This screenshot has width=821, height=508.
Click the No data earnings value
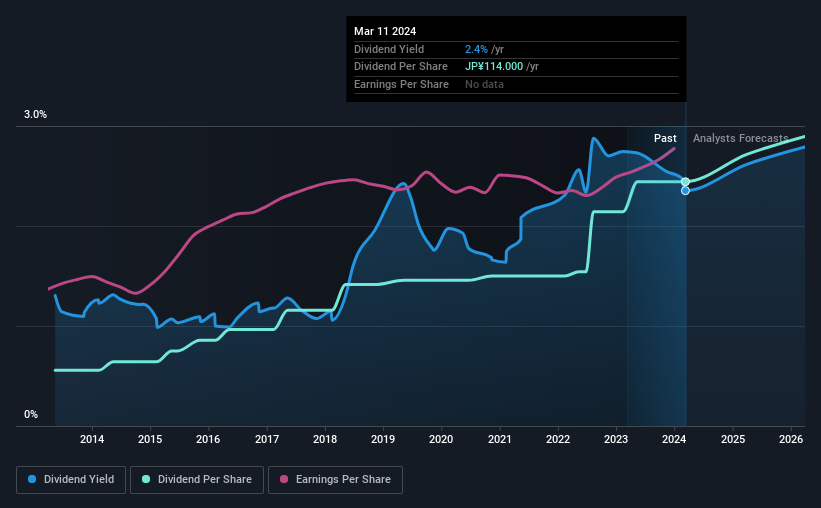coord(484,84)
